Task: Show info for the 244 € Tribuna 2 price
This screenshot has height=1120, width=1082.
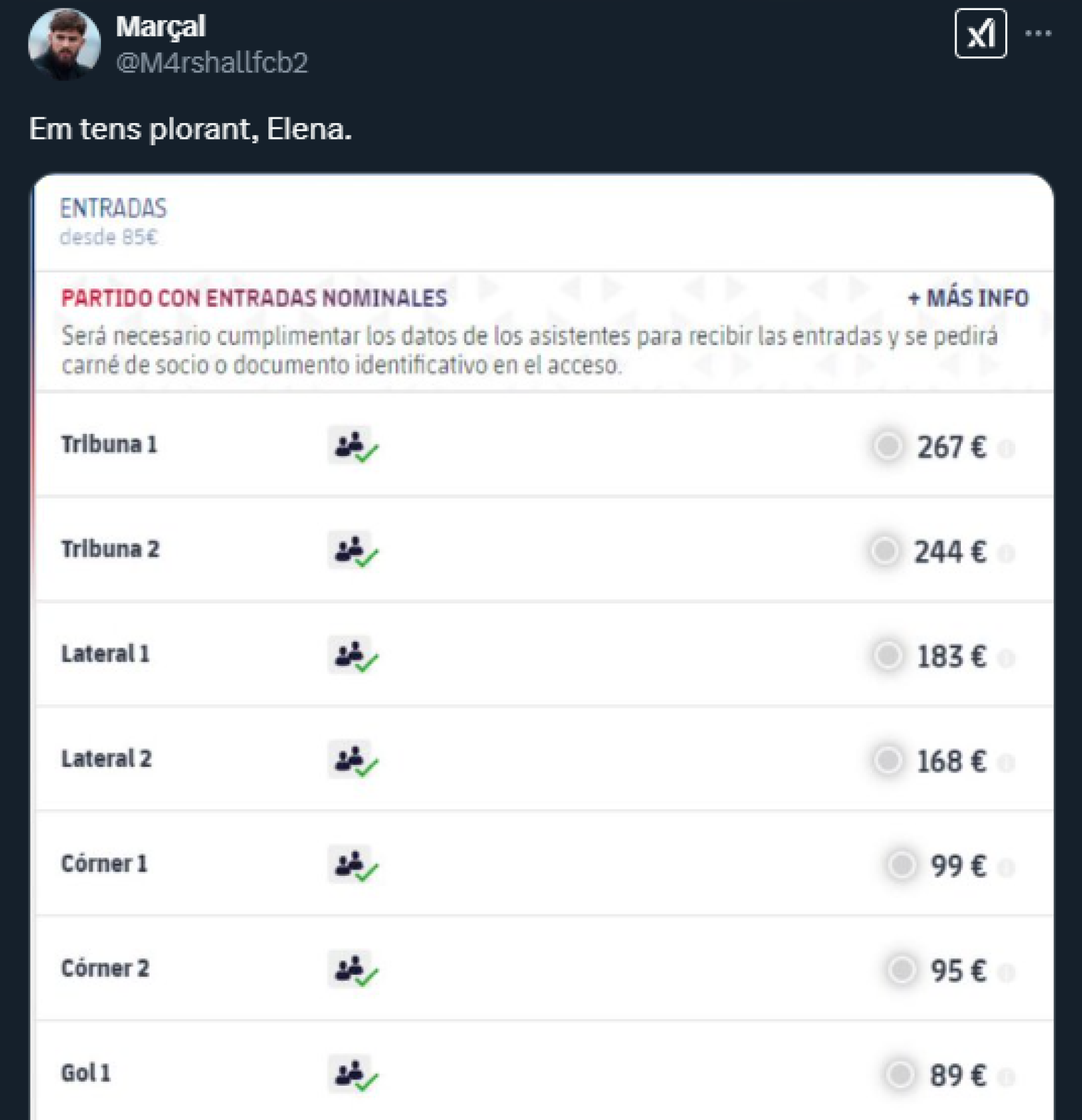Action: click(1006, 554)
